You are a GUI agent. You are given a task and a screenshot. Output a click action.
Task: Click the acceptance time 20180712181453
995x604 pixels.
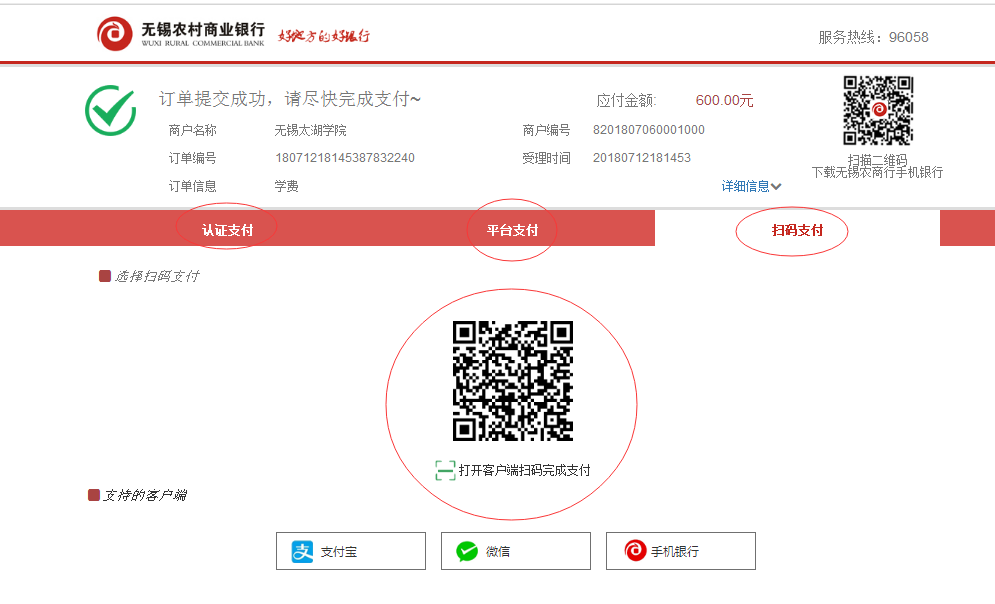642,158
